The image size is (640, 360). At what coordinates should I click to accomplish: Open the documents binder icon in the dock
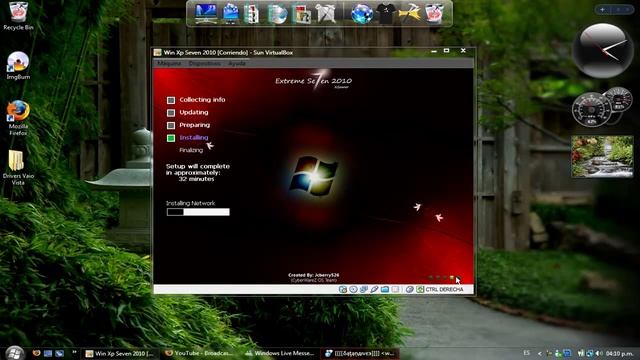(252, 13)
